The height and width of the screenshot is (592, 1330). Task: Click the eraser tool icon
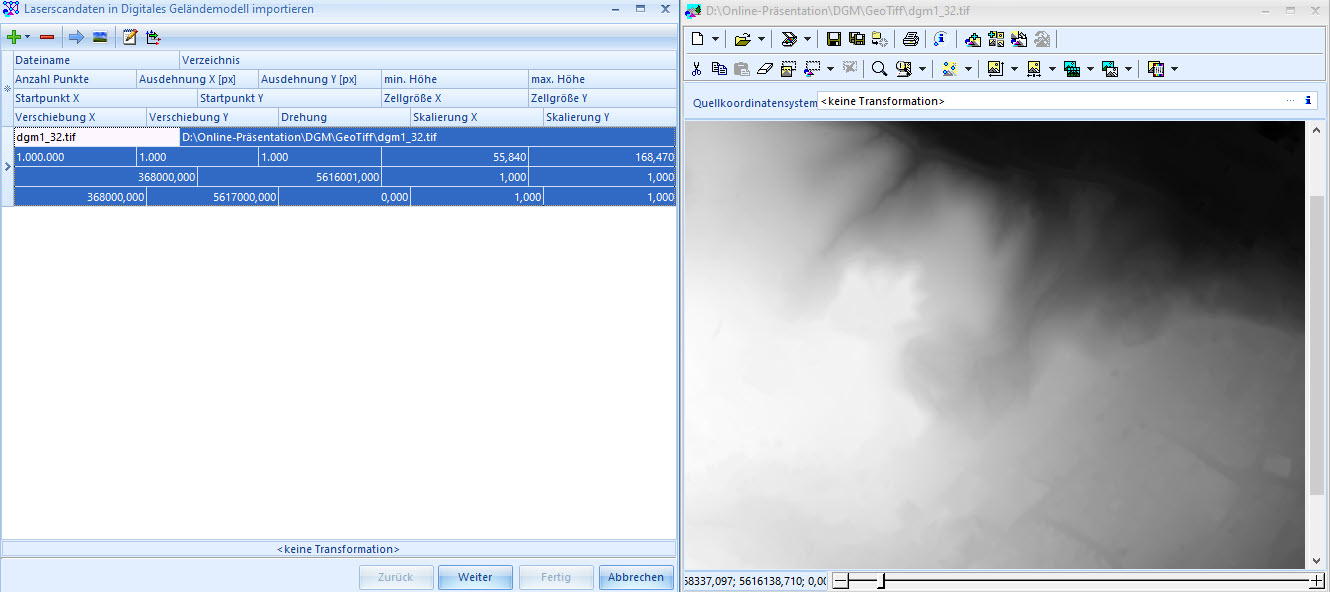[x=765, y=69]
